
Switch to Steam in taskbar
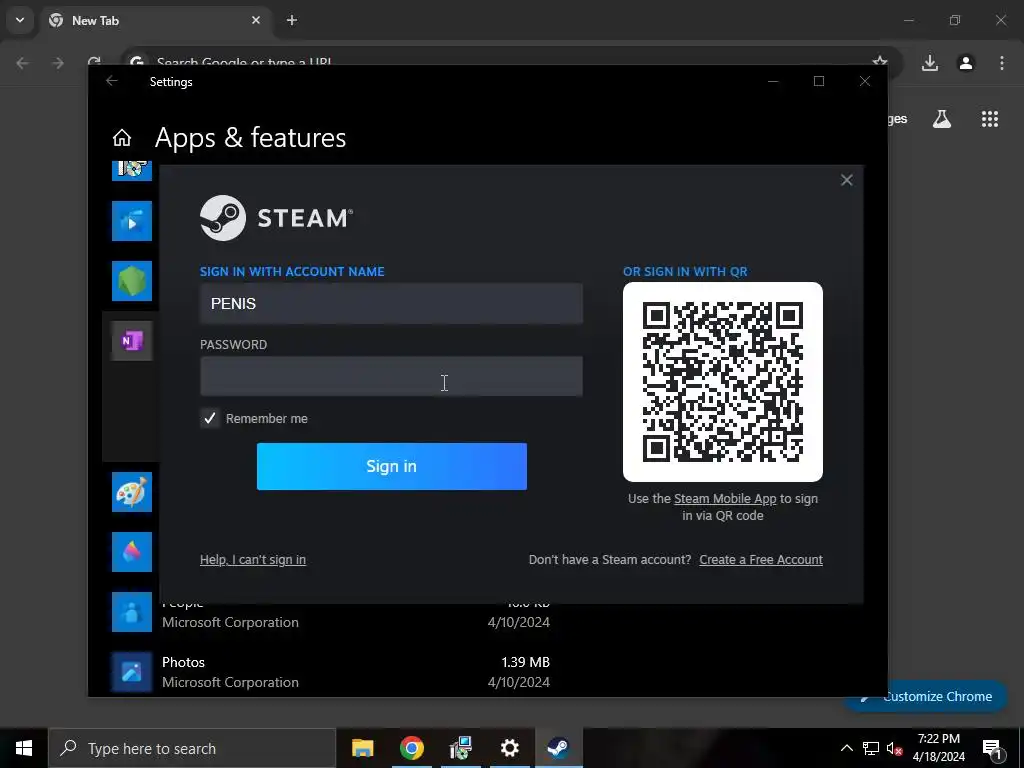pos(558,748)
